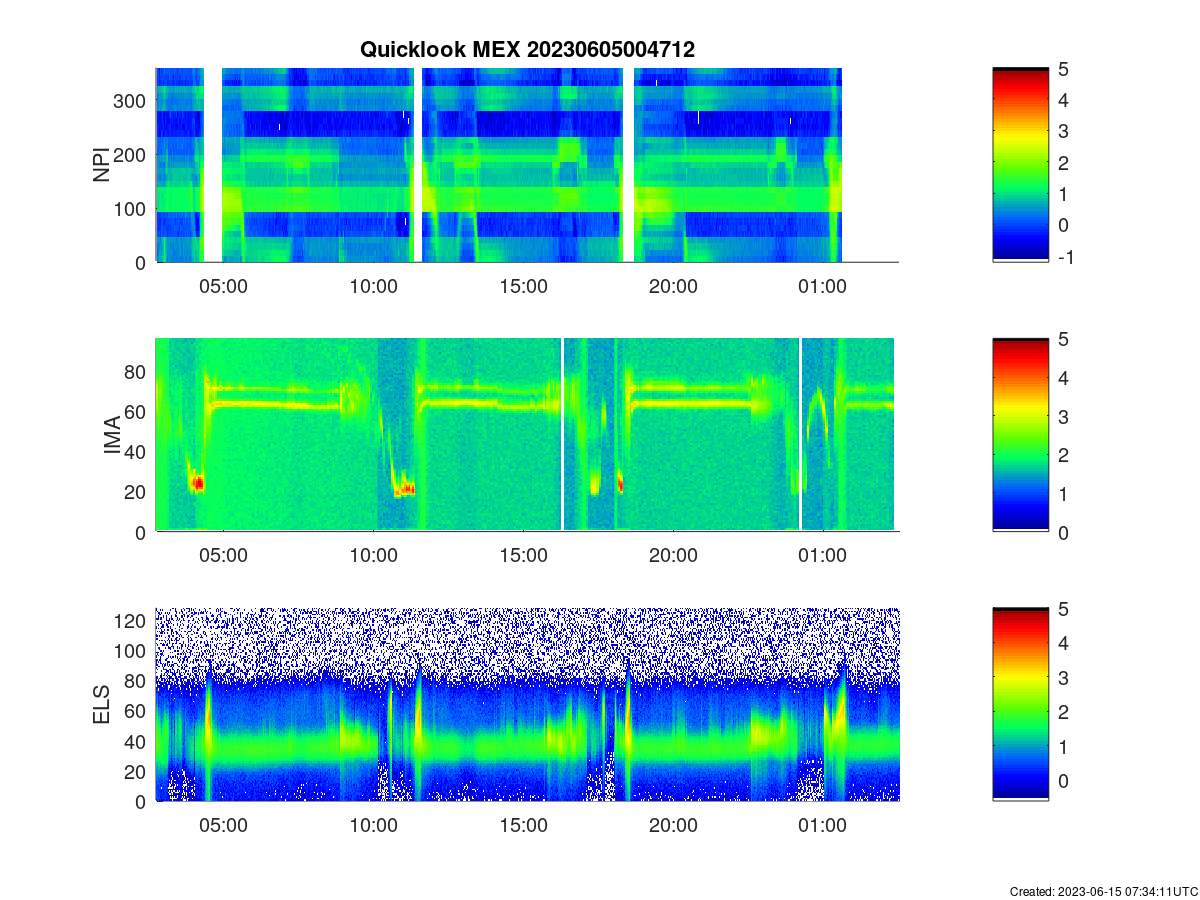The height and width of the screenshot is (900, 1200).
Task: Click the title "Quicklook MEX 20230605004712"
Action: click(527, 49)
